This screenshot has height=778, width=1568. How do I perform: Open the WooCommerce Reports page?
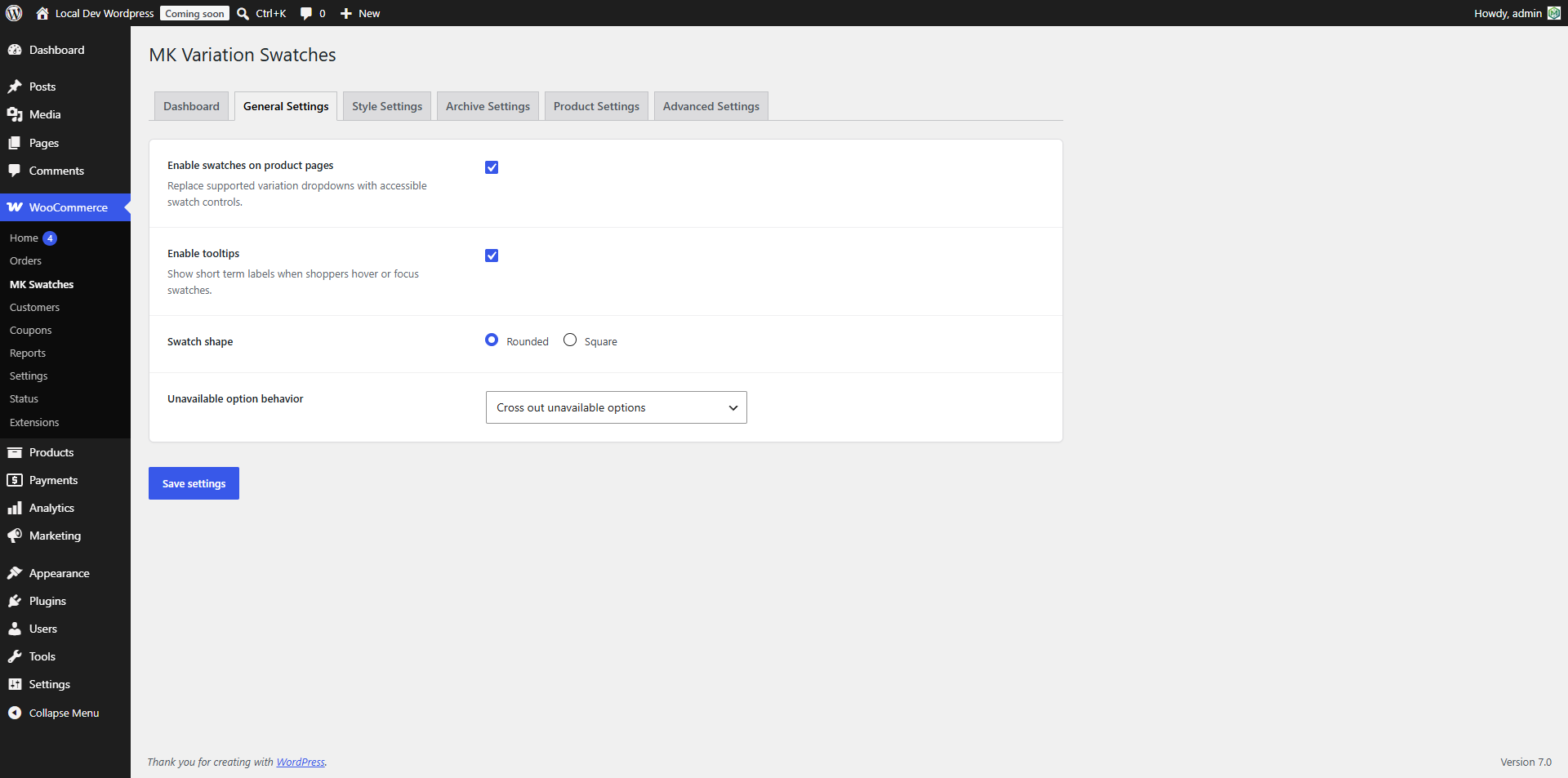(28, 353)
